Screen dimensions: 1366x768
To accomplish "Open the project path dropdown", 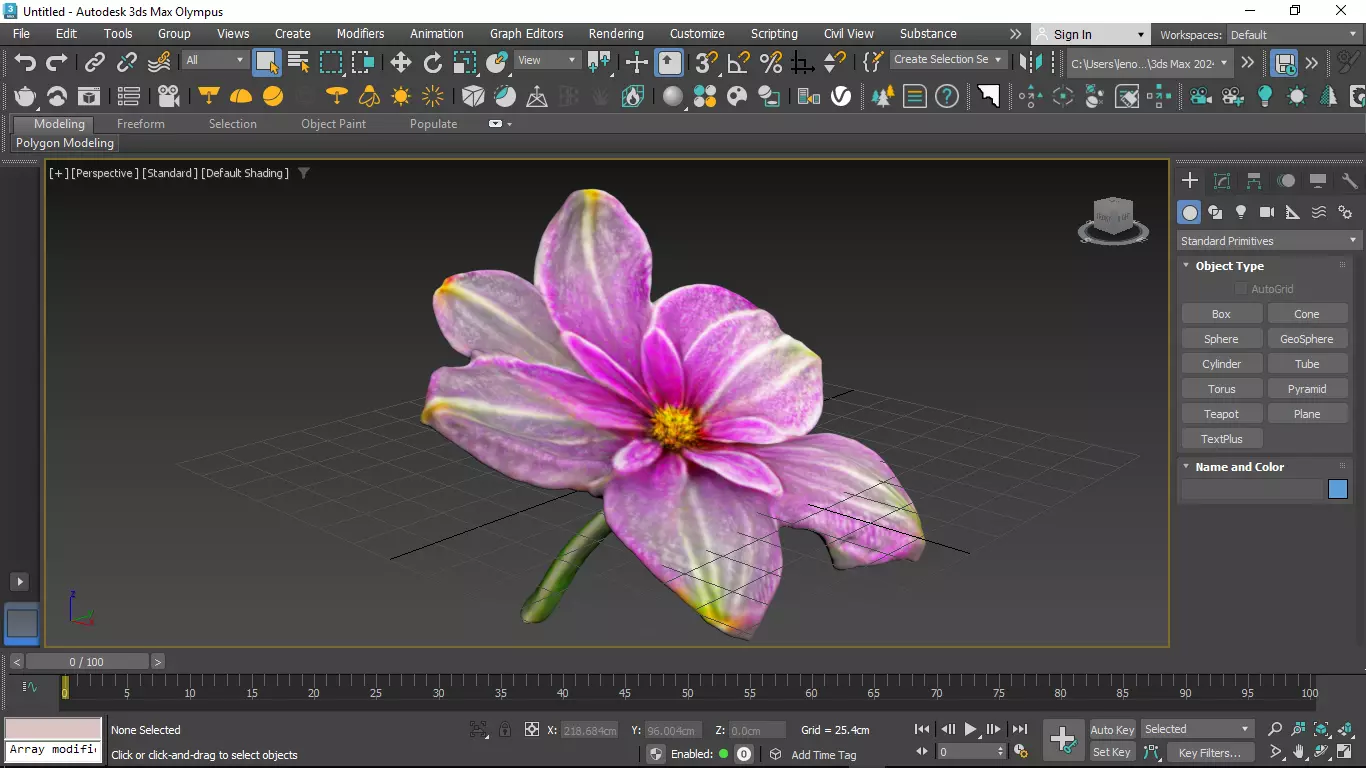I will [1150, 63].
